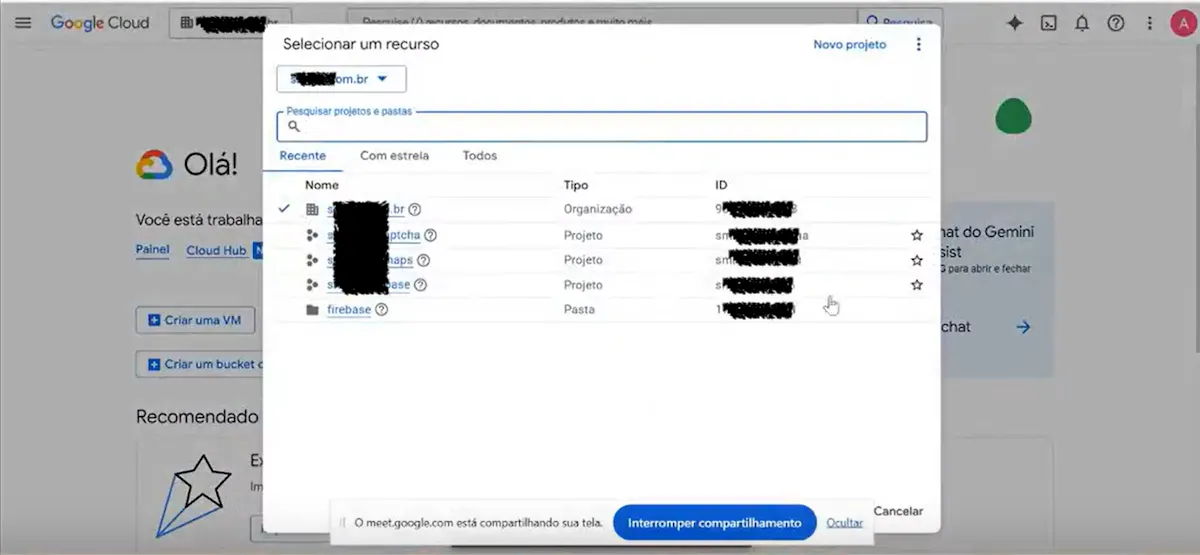The width and height of the screenshot is (1200, 555).
Task: Click the arrow icon next to chat card
Action: coord(1023,327)
